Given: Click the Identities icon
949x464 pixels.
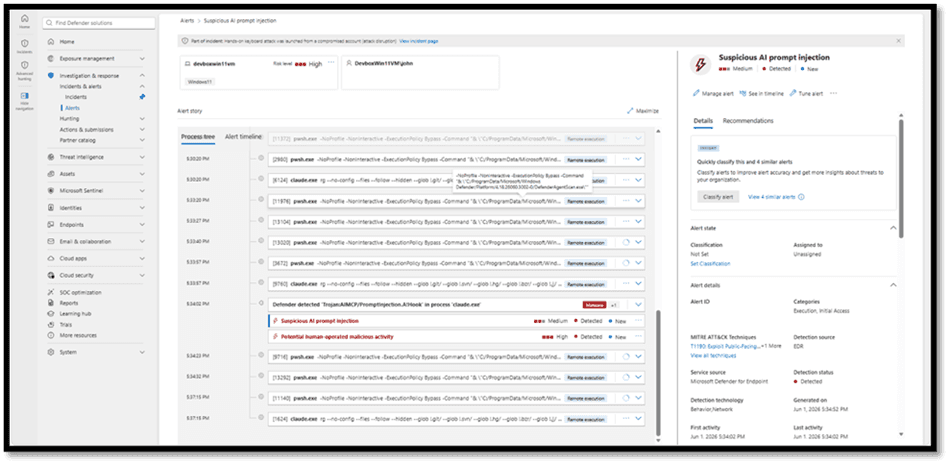Looking at the screenshot, I should click(x=51, y=207).
